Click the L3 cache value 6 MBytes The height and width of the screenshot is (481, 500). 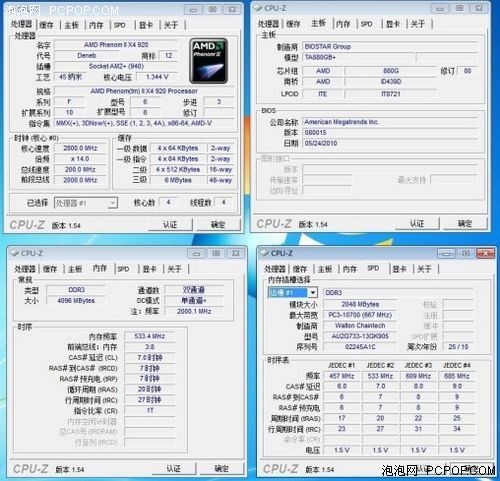pyautogui.click(x=178, y=180)
